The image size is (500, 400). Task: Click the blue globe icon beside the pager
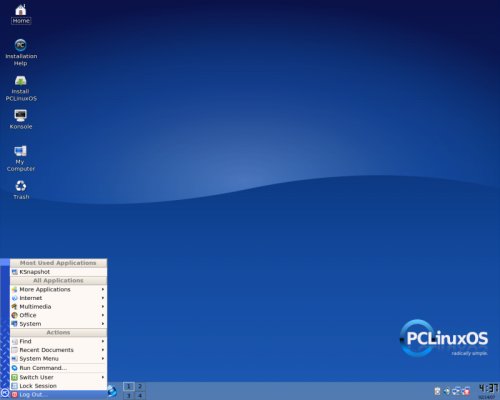[112, 391]
